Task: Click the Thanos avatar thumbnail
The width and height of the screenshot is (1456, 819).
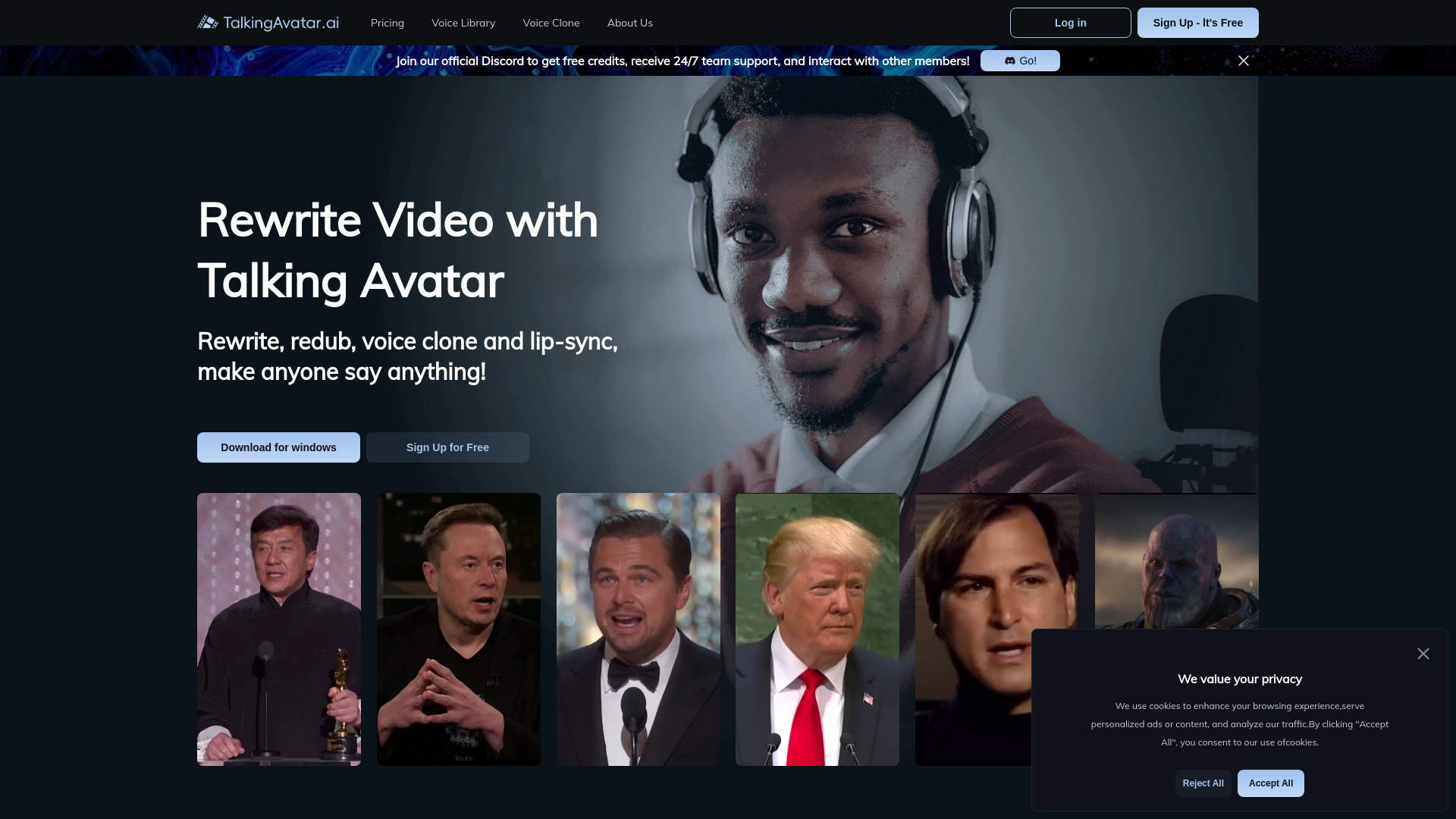Action: (x=1176, y=628)
